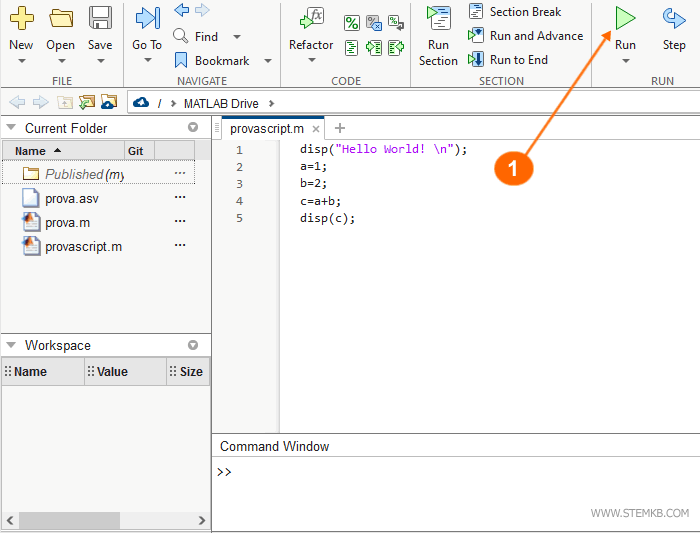Click the Save floppy disk icon

[x=100, y=18]
